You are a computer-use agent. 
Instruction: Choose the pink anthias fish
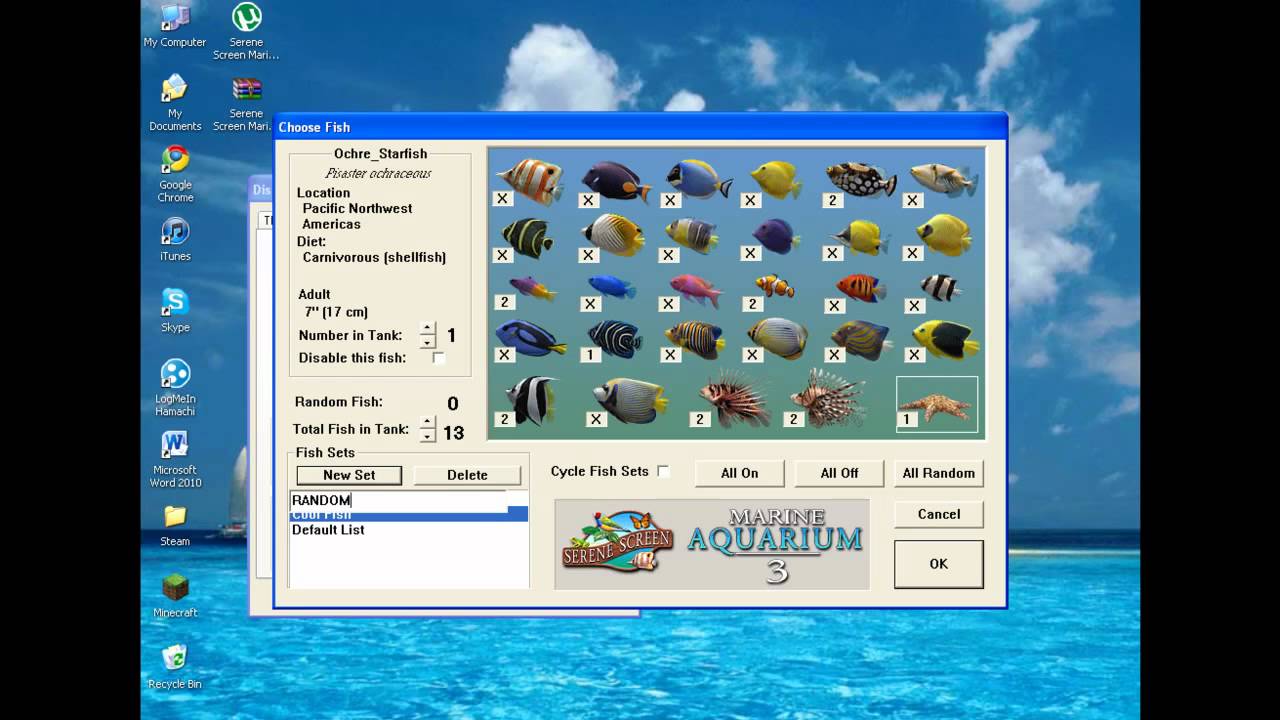pos(695,289)
